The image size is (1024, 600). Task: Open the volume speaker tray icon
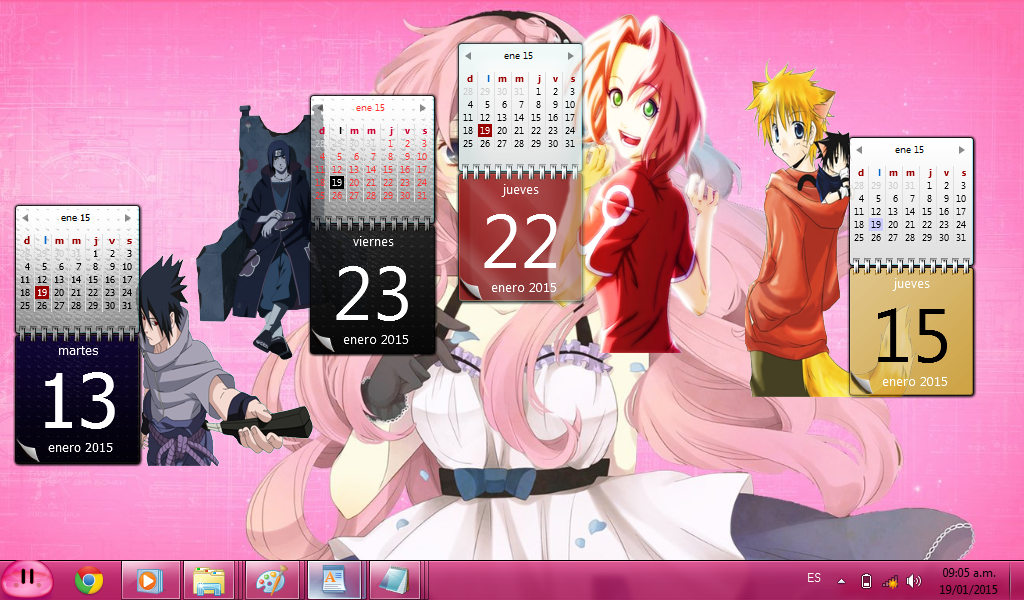click(x=914, y=580)
